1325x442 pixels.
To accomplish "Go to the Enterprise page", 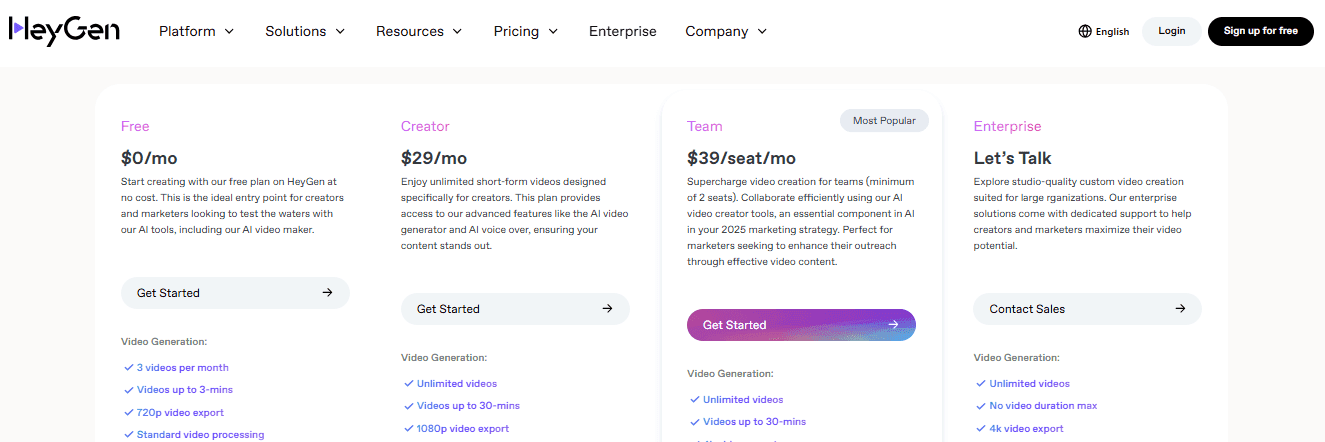I will pos(623,31).
